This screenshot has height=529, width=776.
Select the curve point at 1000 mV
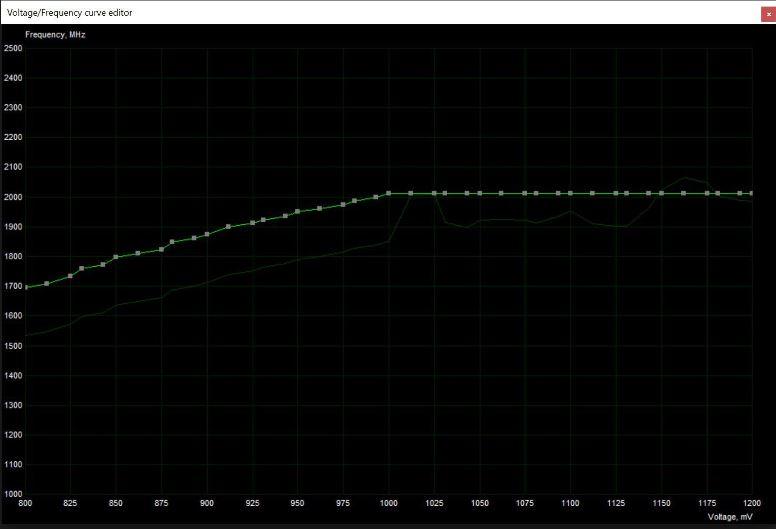[x=388, y=193]
